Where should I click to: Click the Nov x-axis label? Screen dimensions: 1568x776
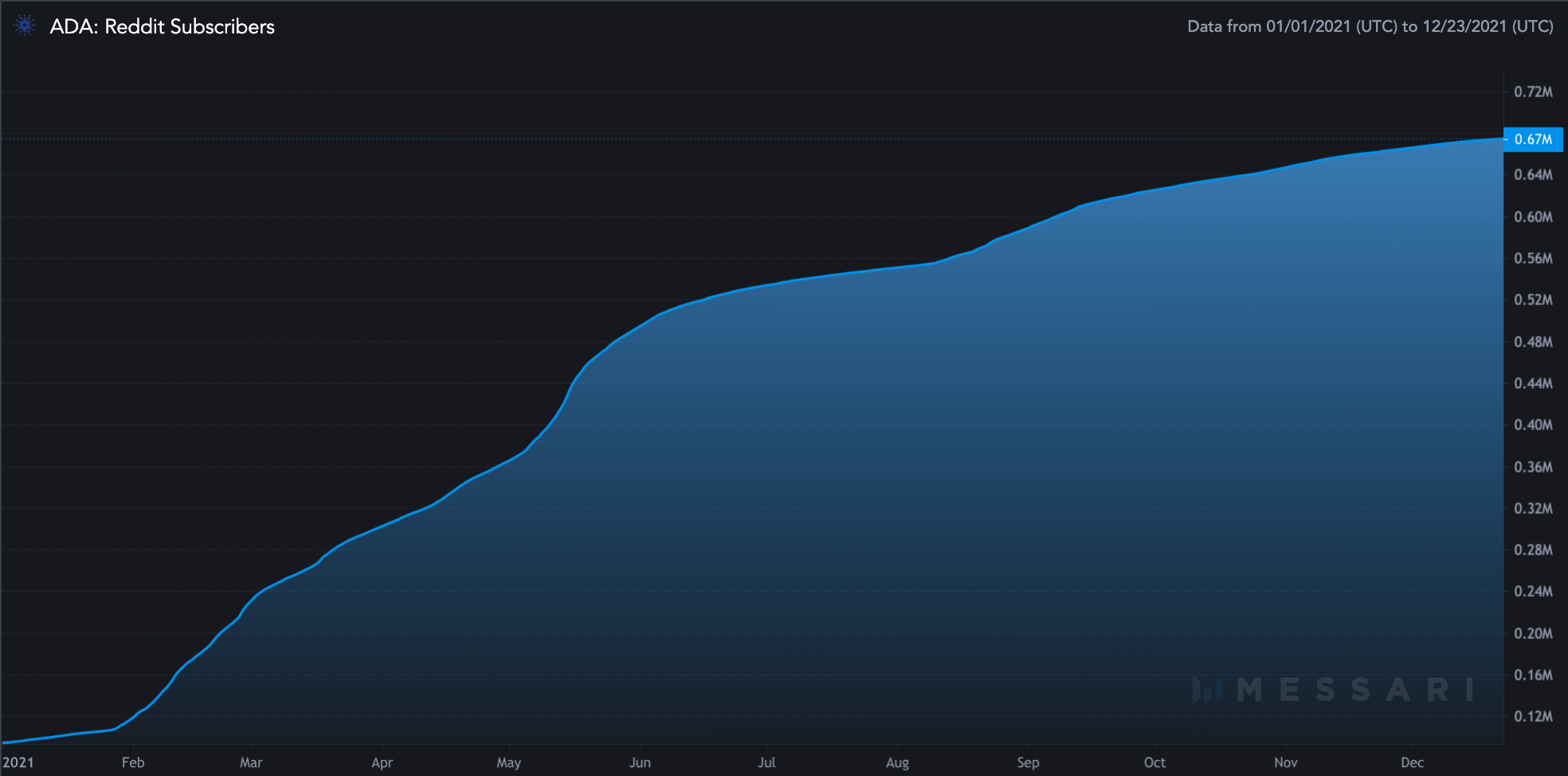[1285, 762]
